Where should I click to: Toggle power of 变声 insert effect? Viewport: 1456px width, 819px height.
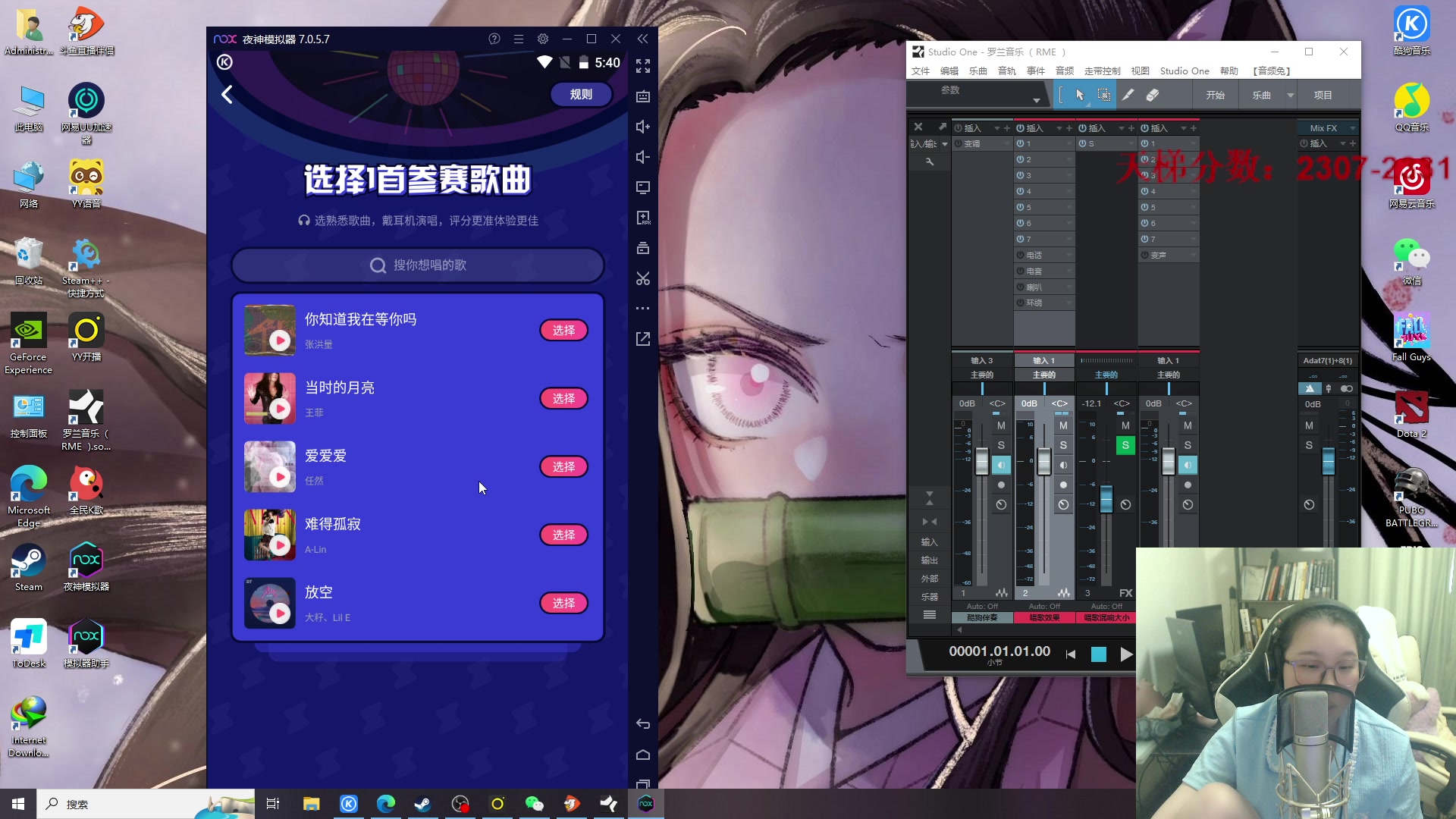tap(1145, 255)
